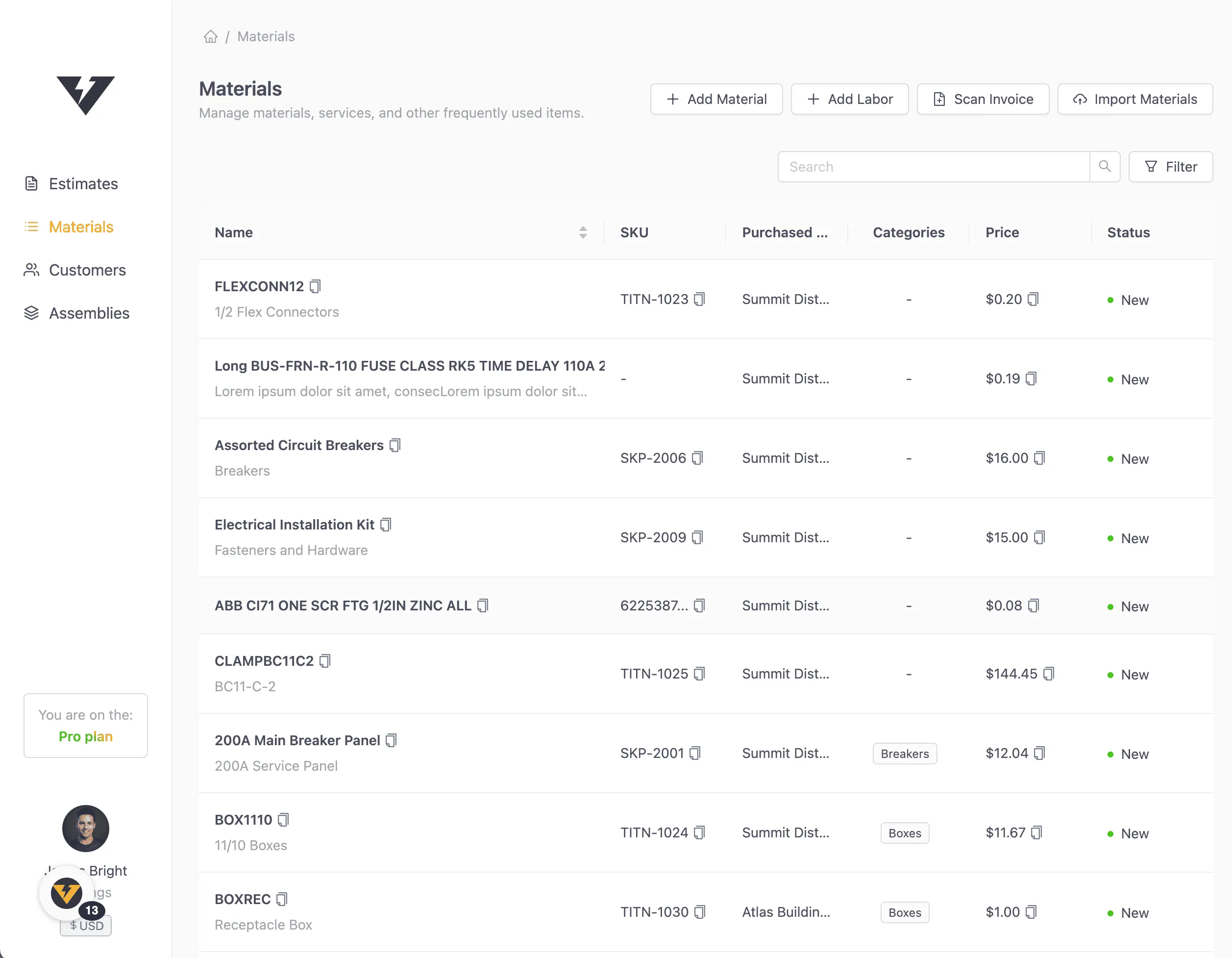
Task: Click the company logo above the sidebar
Action: (x=85, y=94)
